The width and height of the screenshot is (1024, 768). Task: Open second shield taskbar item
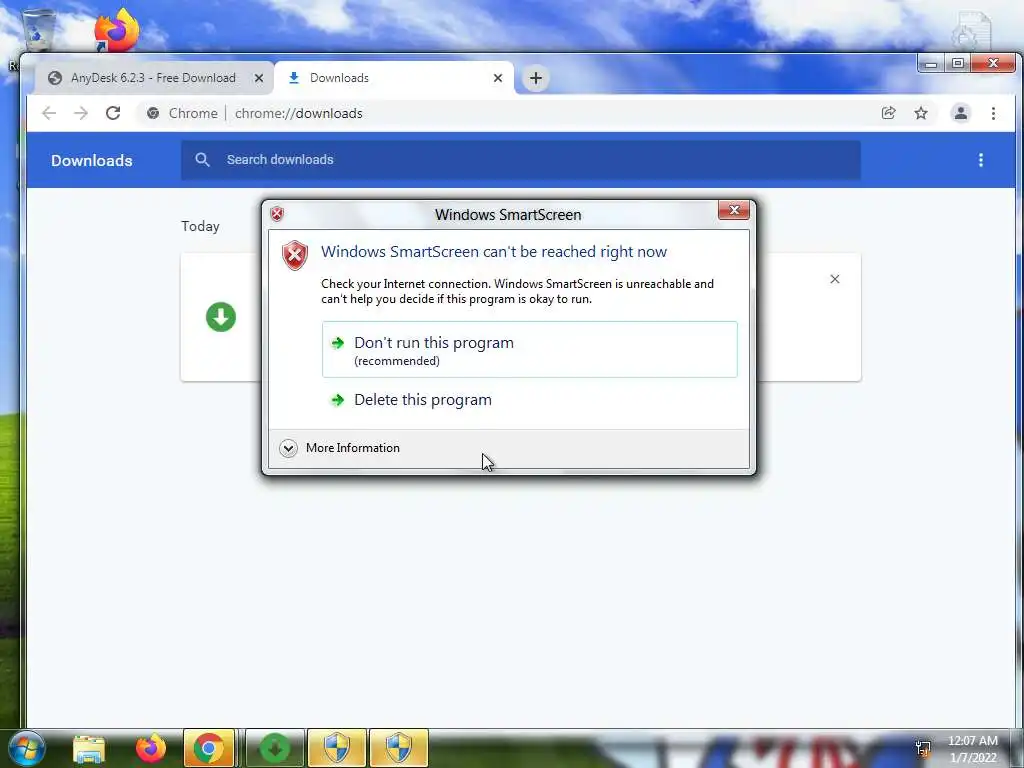pyautogui.click(x=399, y=748)
